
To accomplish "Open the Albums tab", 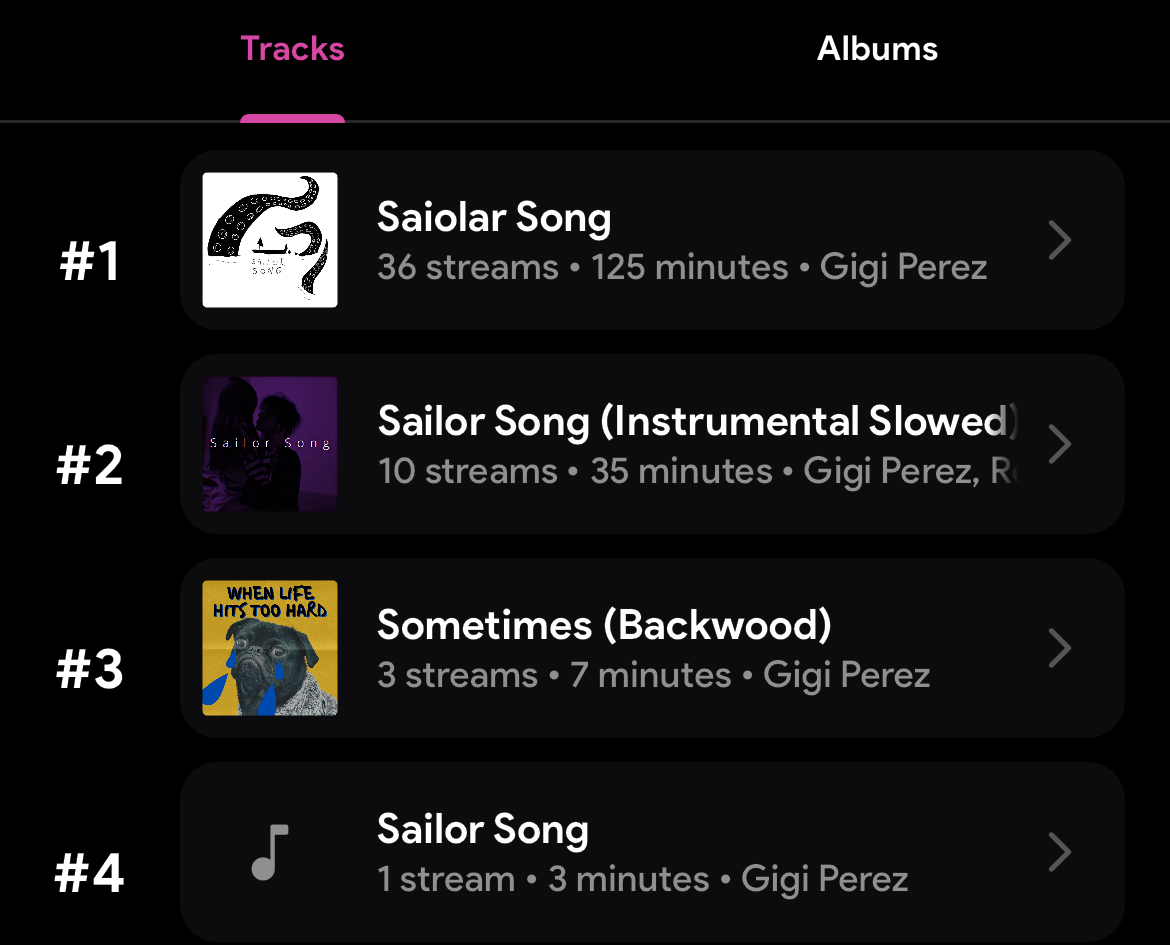I will 877,49.
